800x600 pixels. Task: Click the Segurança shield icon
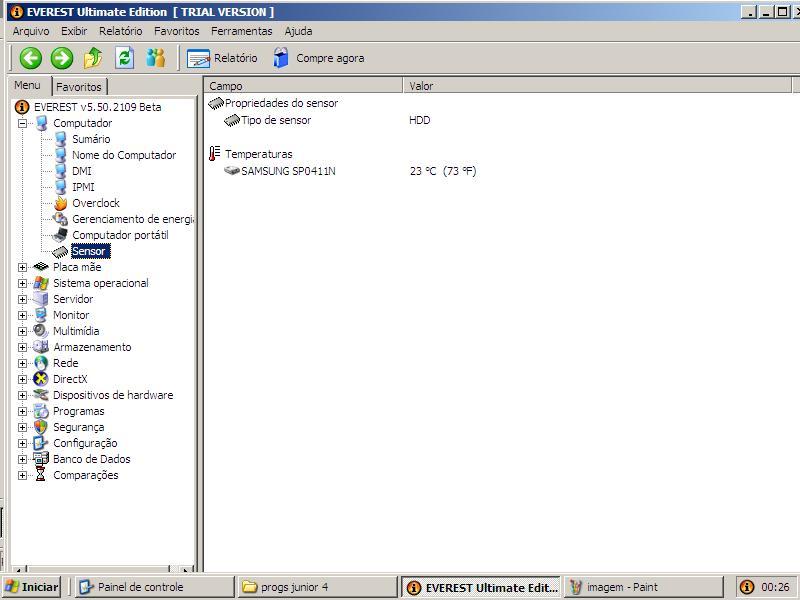[41, 427]
